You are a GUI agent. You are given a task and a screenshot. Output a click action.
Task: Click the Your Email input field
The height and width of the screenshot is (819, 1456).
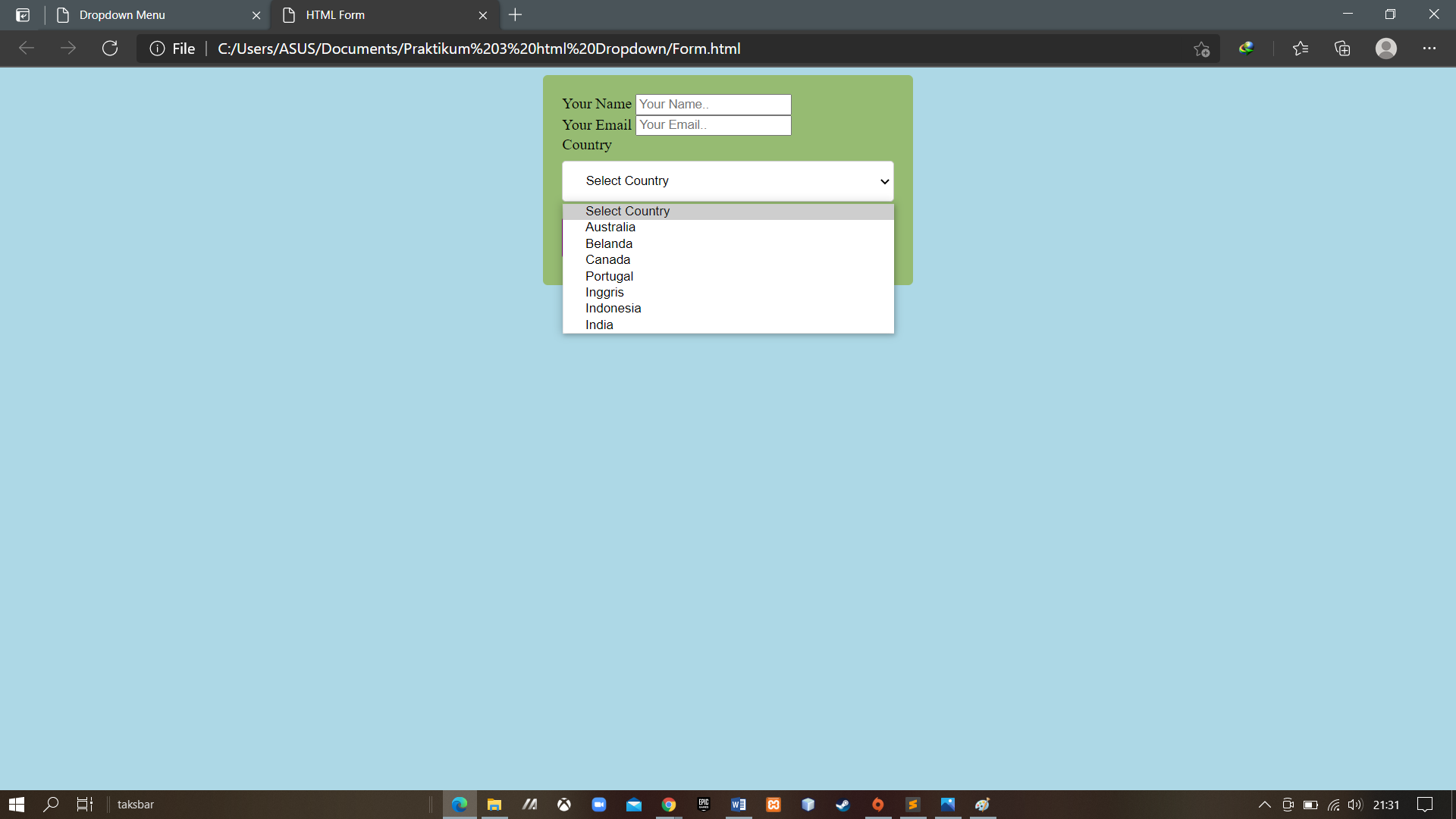(x=712, y=124)
